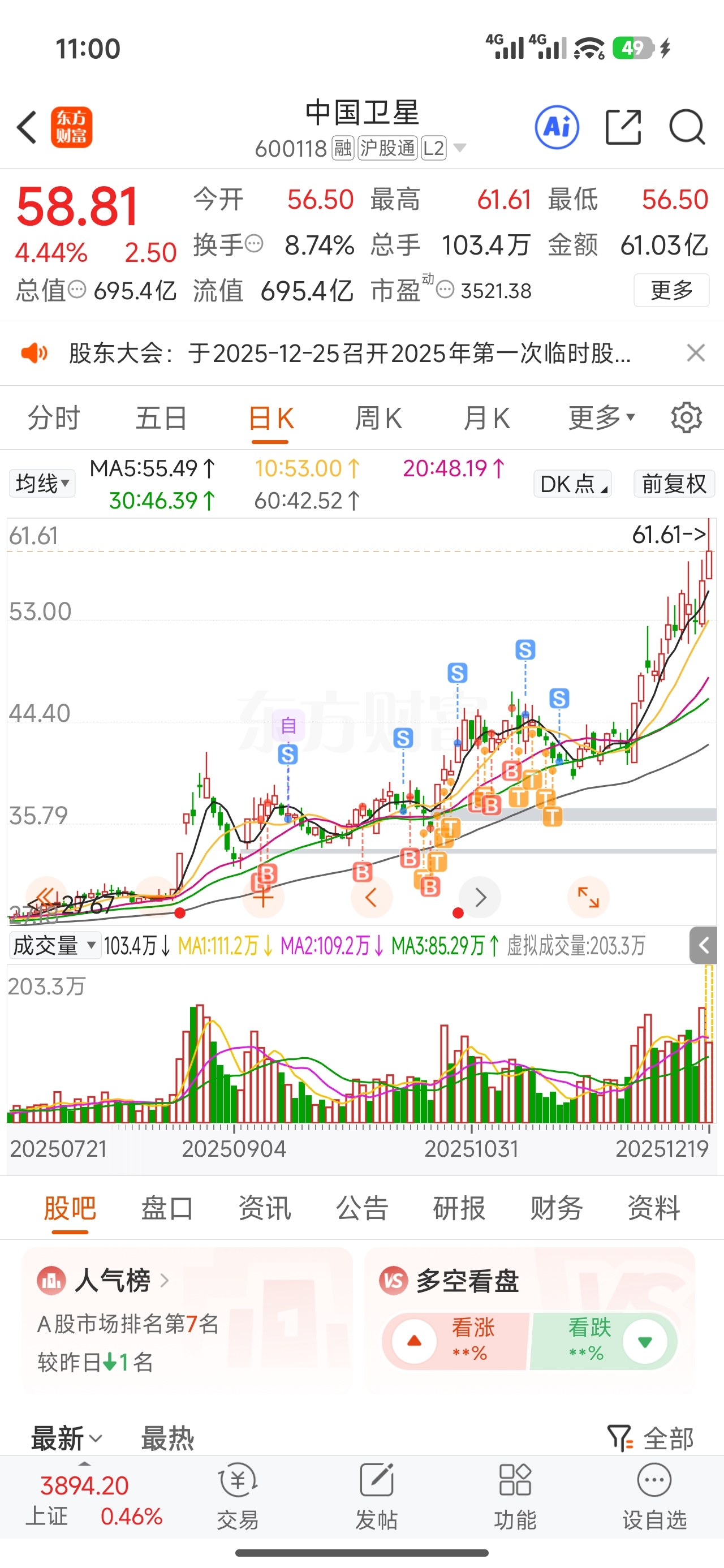The width and height of the screenshot is (724, 1568).
Task: Vote 看跌 with the down arrow
Action: click(x=645, y=1341)
